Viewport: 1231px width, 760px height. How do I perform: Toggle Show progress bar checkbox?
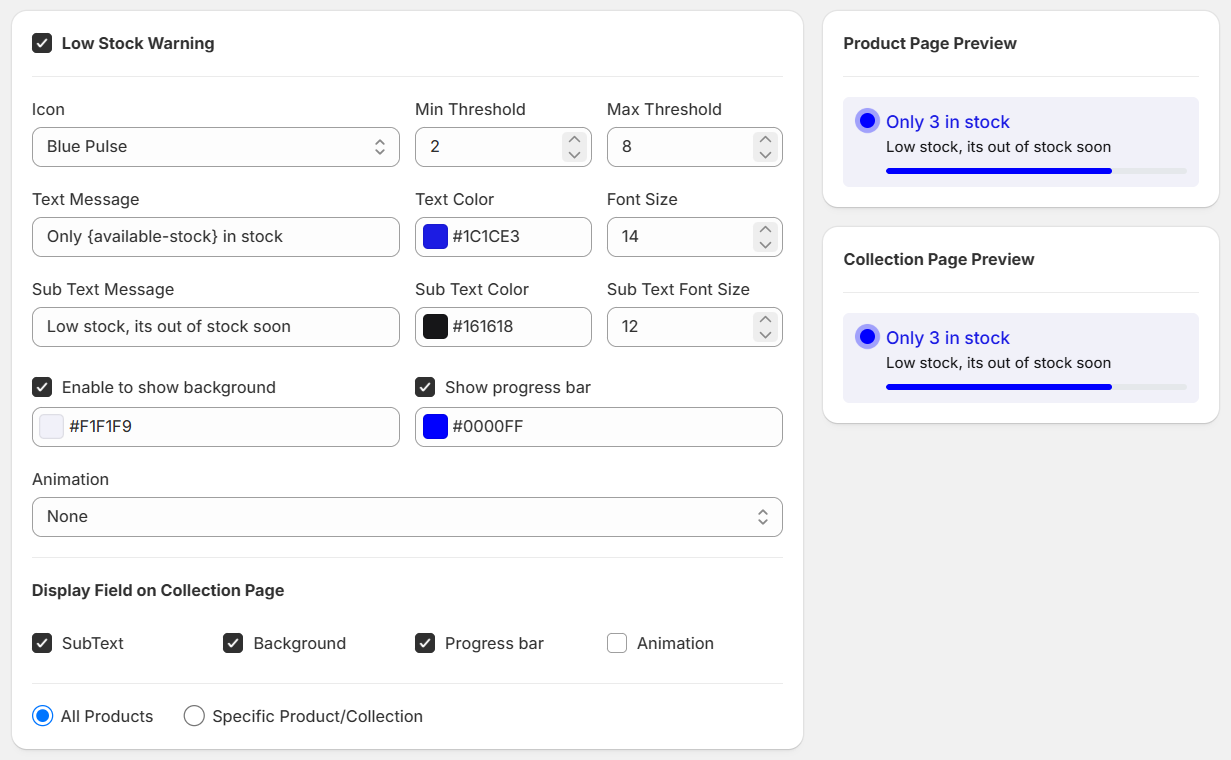point(425,387)
